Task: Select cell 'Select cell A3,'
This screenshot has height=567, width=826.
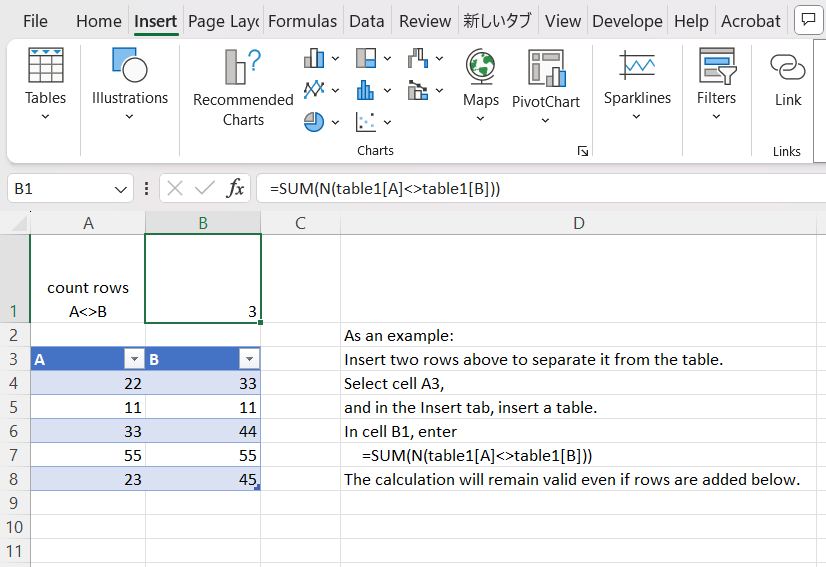Action: [x=578, y=383]
